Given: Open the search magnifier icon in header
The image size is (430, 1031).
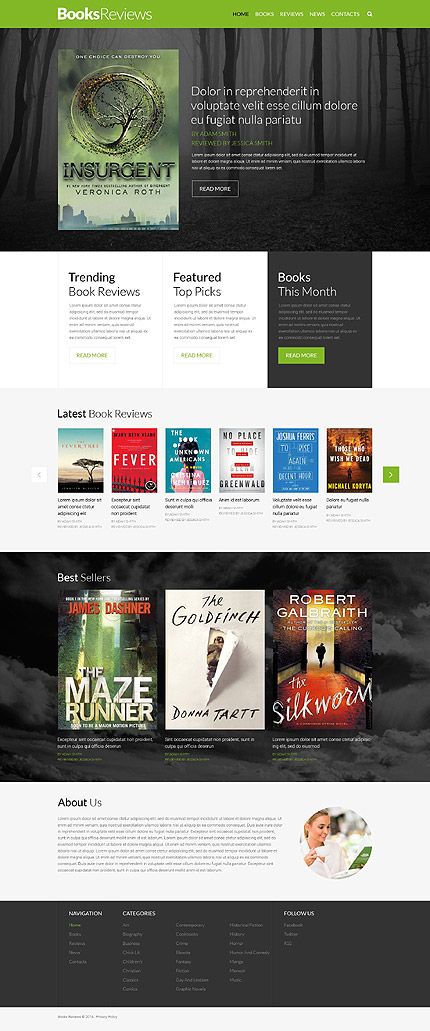Looking at the screenshot, I should 370,14.
